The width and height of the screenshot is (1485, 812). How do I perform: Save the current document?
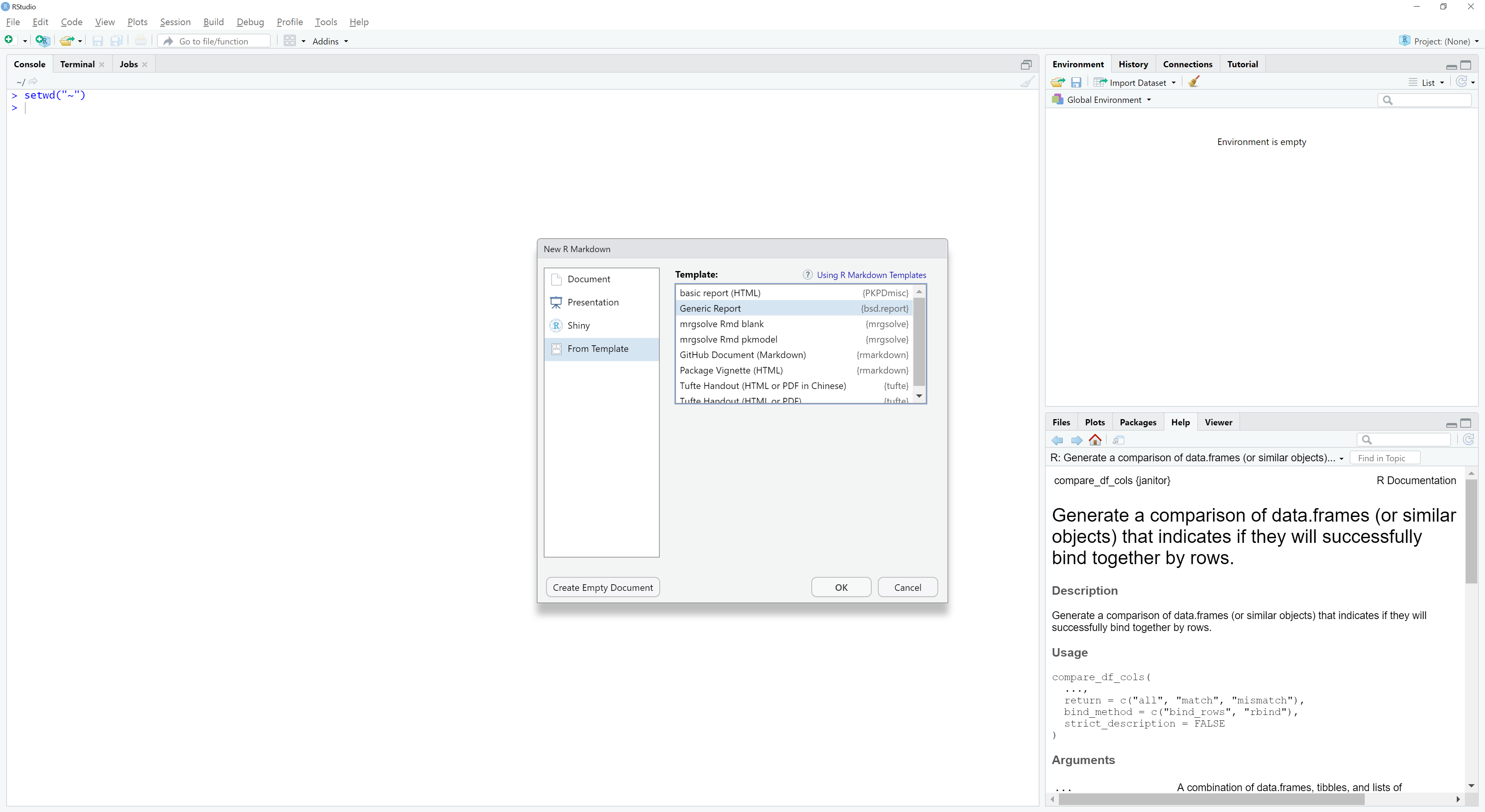[98, 41]
